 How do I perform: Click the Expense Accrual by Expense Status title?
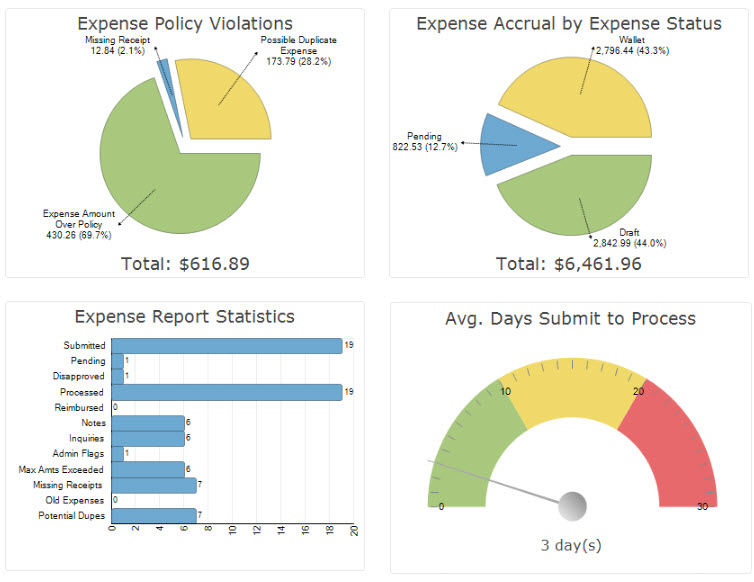pos(569,24)
